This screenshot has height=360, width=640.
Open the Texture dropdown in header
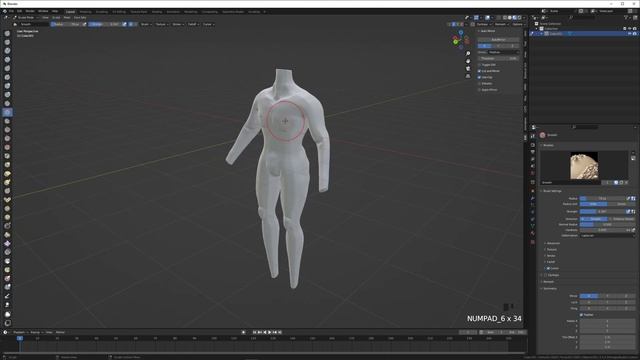click(x=162, y=24)
